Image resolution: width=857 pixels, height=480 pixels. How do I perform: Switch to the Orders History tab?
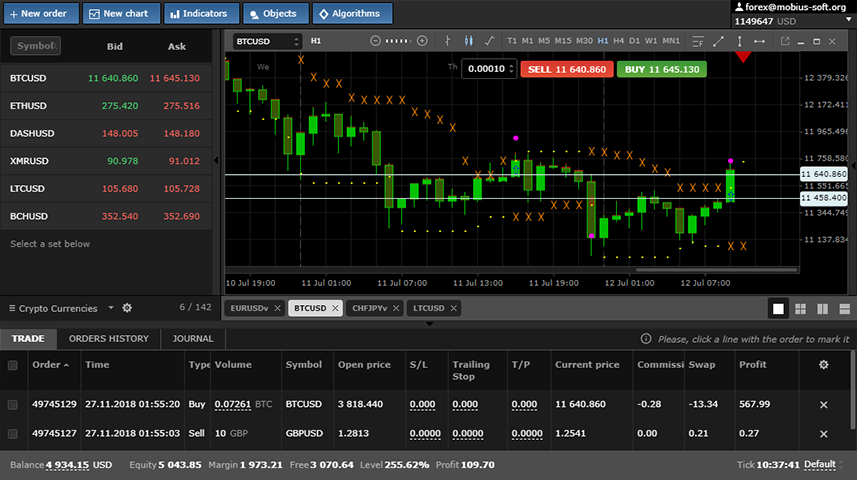[x=108, y=339]
